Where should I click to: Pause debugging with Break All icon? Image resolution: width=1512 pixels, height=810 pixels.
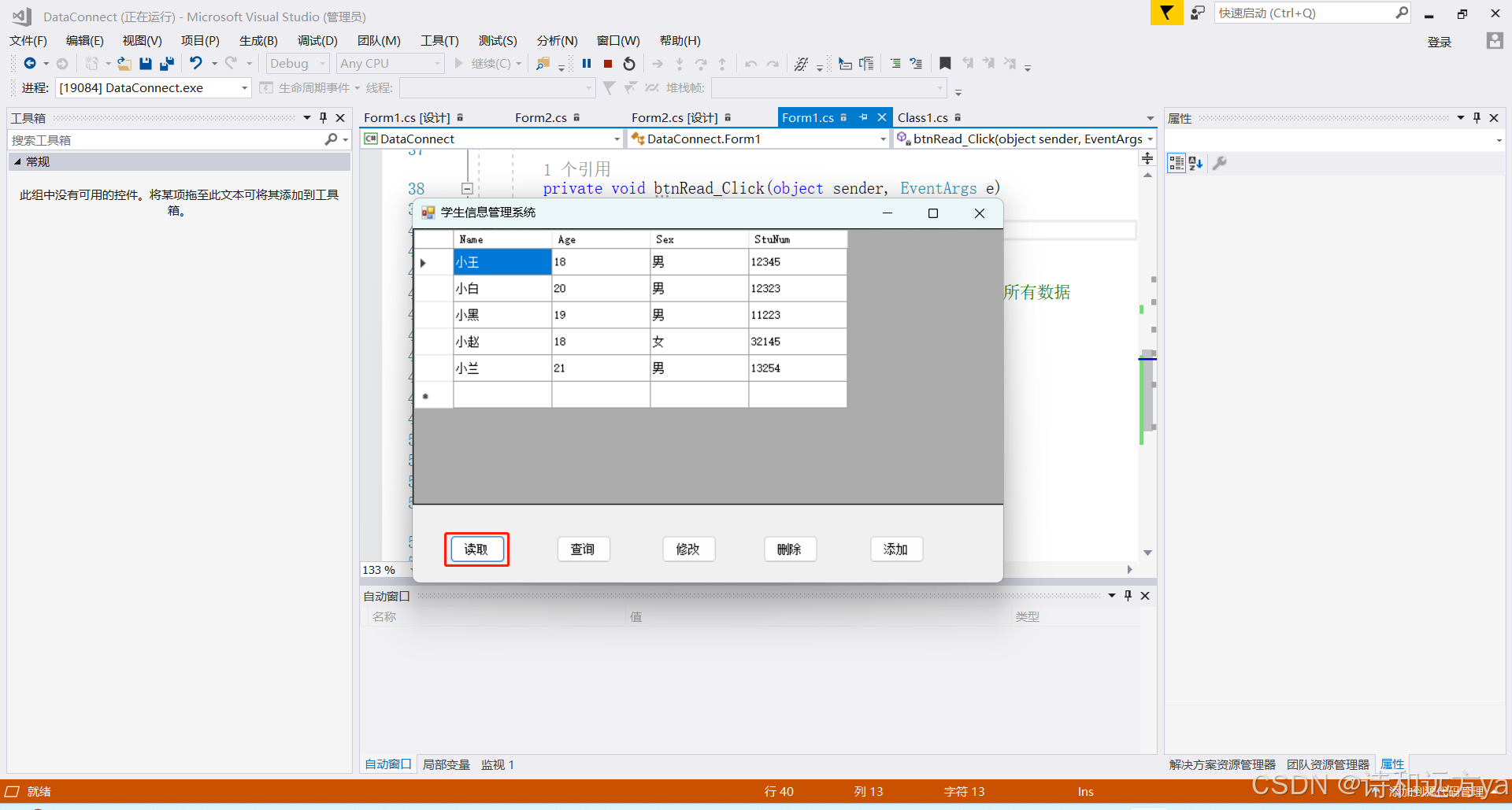[587, 64]
